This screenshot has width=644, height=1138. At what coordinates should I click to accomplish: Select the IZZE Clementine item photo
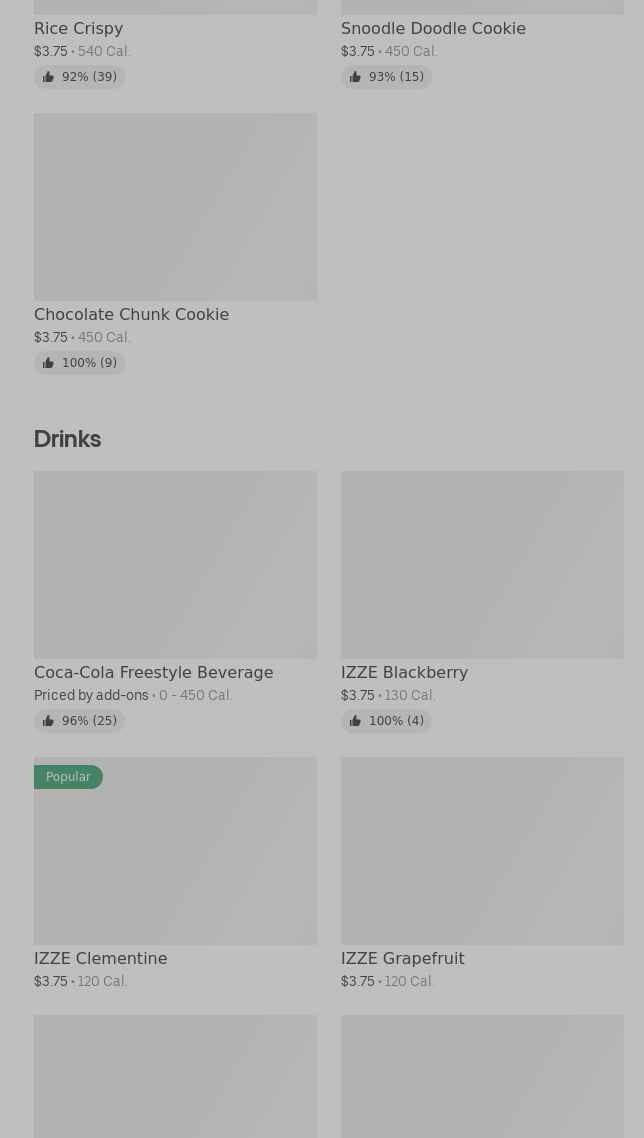175,860
